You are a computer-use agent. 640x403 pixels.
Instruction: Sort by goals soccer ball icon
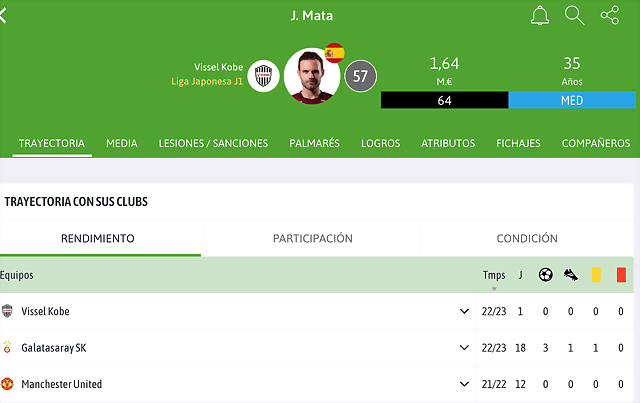546,275
